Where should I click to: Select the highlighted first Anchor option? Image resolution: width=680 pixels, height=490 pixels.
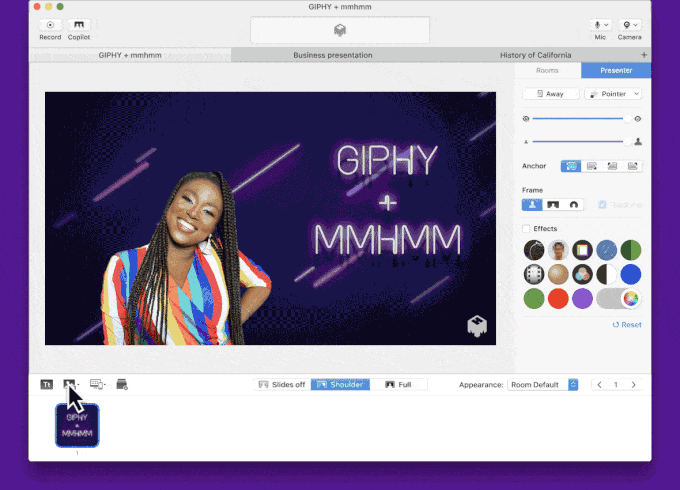coord(571,166)
